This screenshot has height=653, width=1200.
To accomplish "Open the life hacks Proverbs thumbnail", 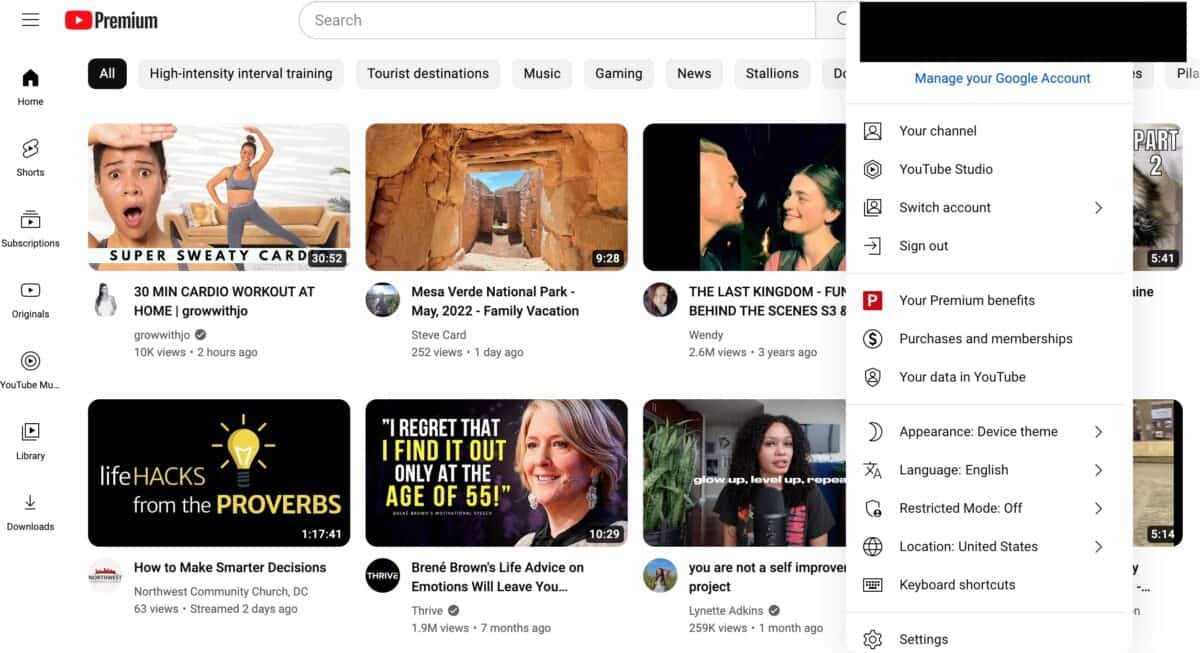I will pos(219,473).
